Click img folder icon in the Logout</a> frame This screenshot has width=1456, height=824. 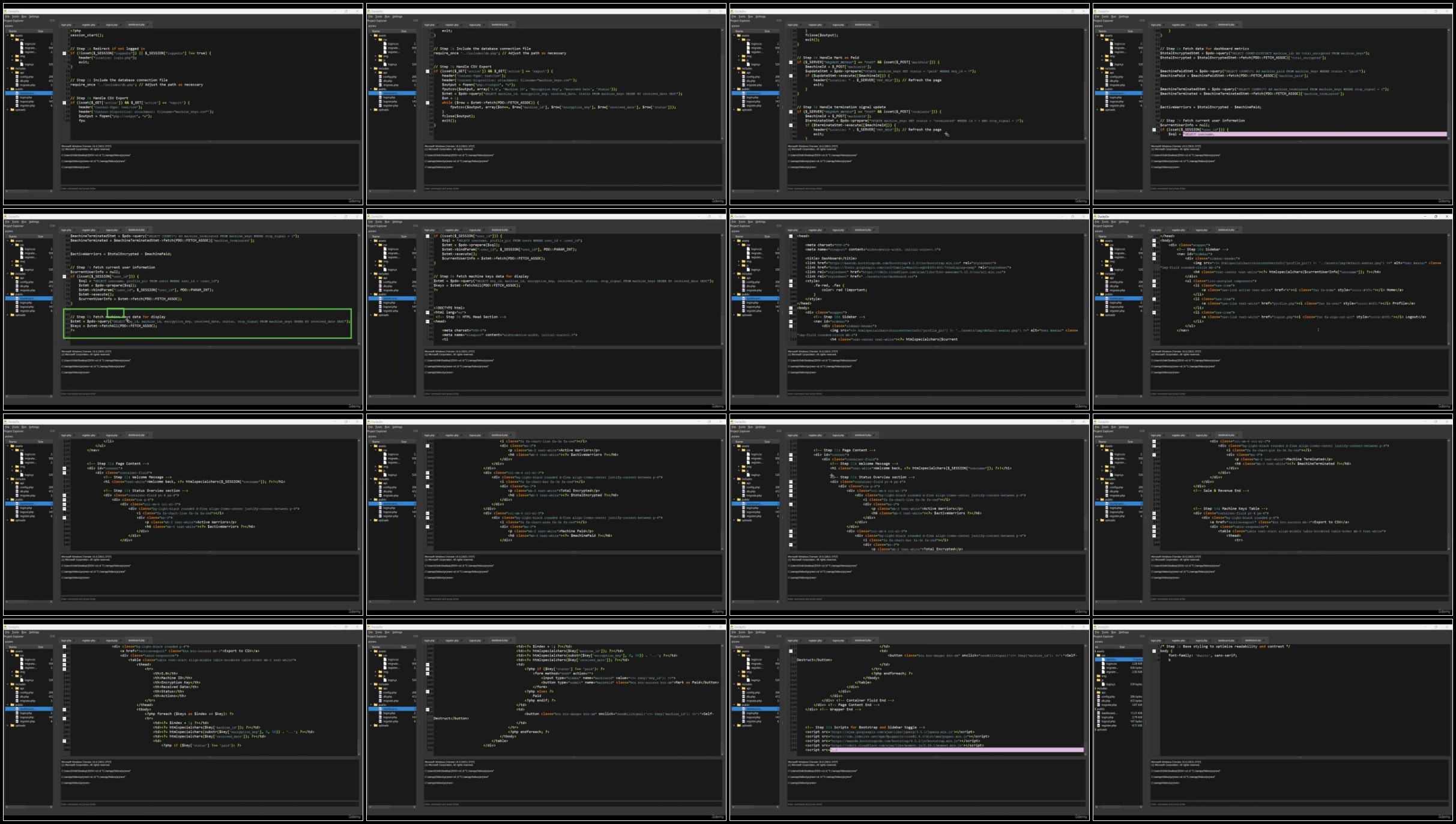pyautogui.click(x=1107, y=261)
